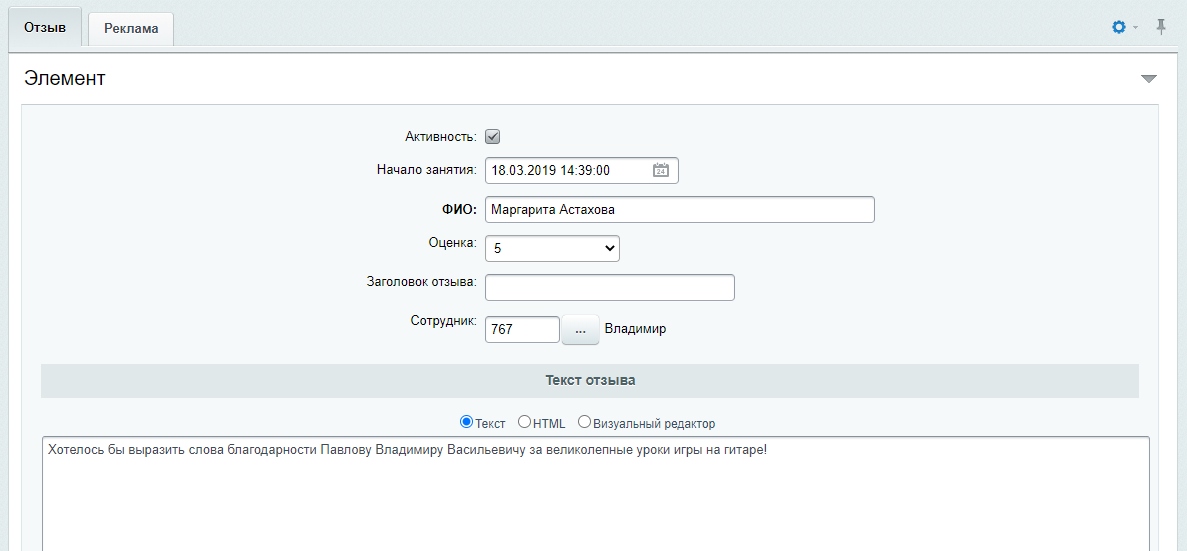Image resolution: width=1187 pixels, height=551 pixels.
Task: Open calendar picker for Начало занятия
Action: pos(660,170)
